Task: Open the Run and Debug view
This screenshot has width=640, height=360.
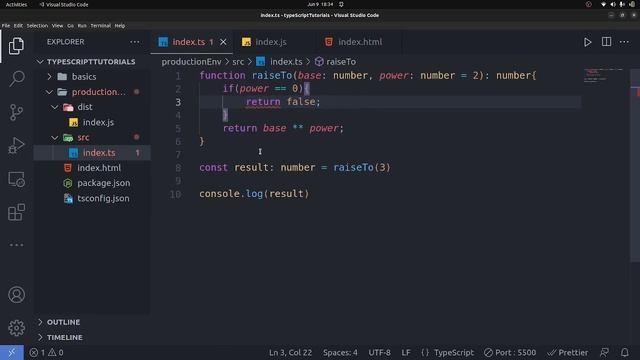Action: tap(16, 145)
